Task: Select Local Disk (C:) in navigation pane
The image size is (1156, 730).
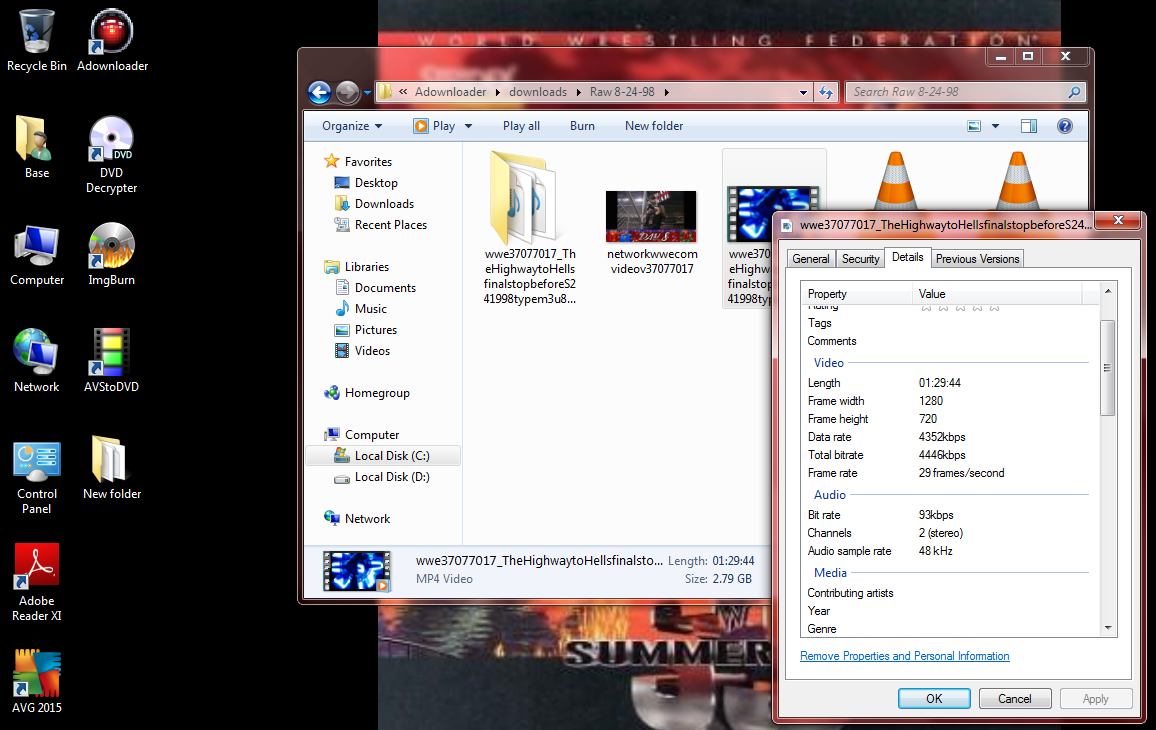Action: tap(383, 456)
